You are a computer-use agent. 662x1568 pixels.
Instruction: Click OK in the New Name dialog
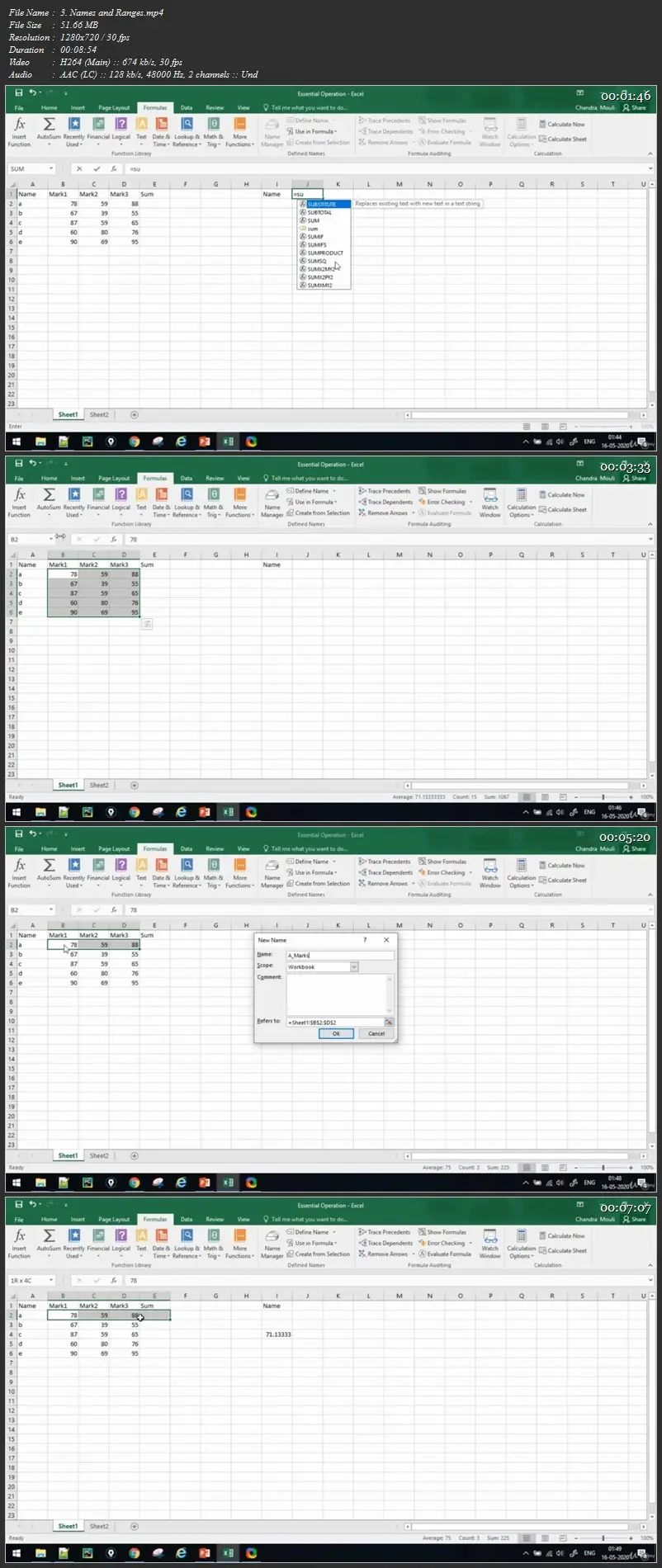coord(336,1034)
